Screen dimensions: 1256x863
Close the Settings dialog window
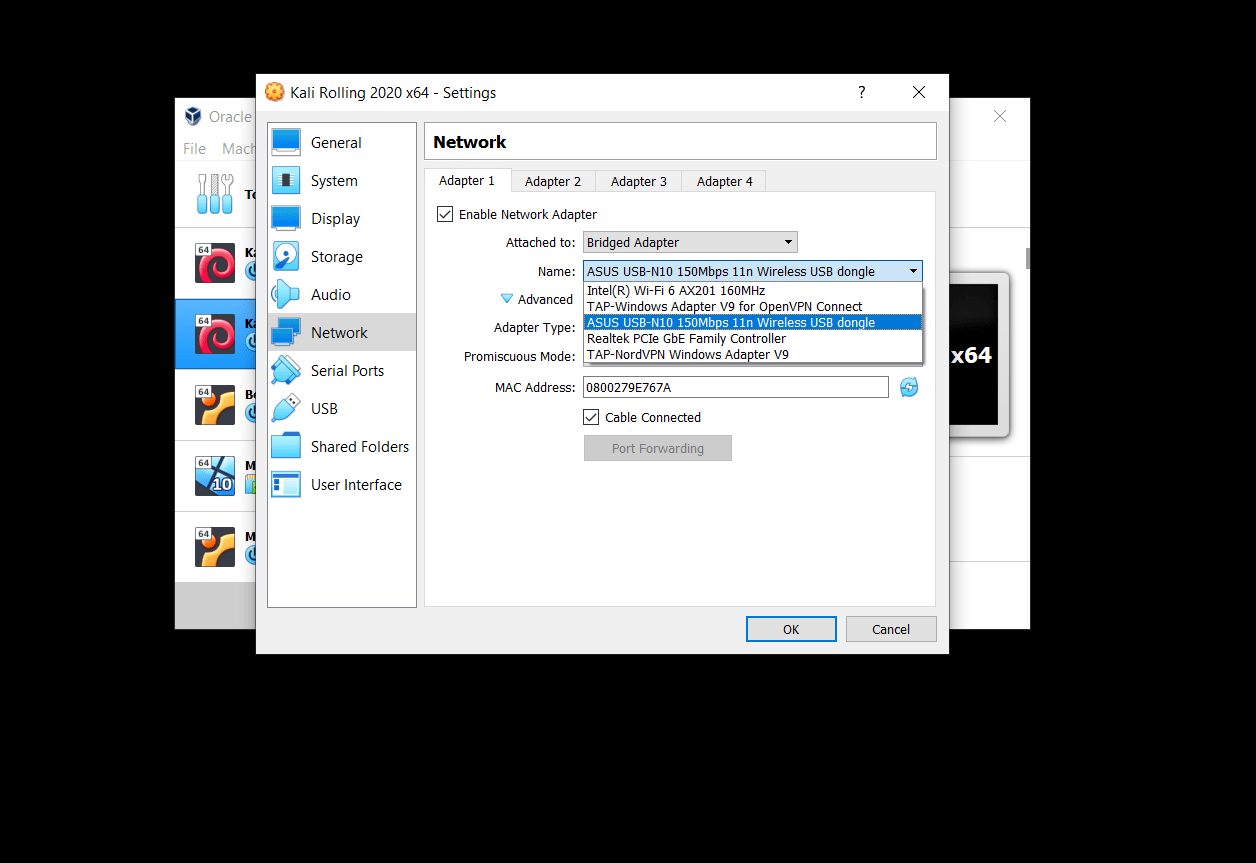coord(919,92)
